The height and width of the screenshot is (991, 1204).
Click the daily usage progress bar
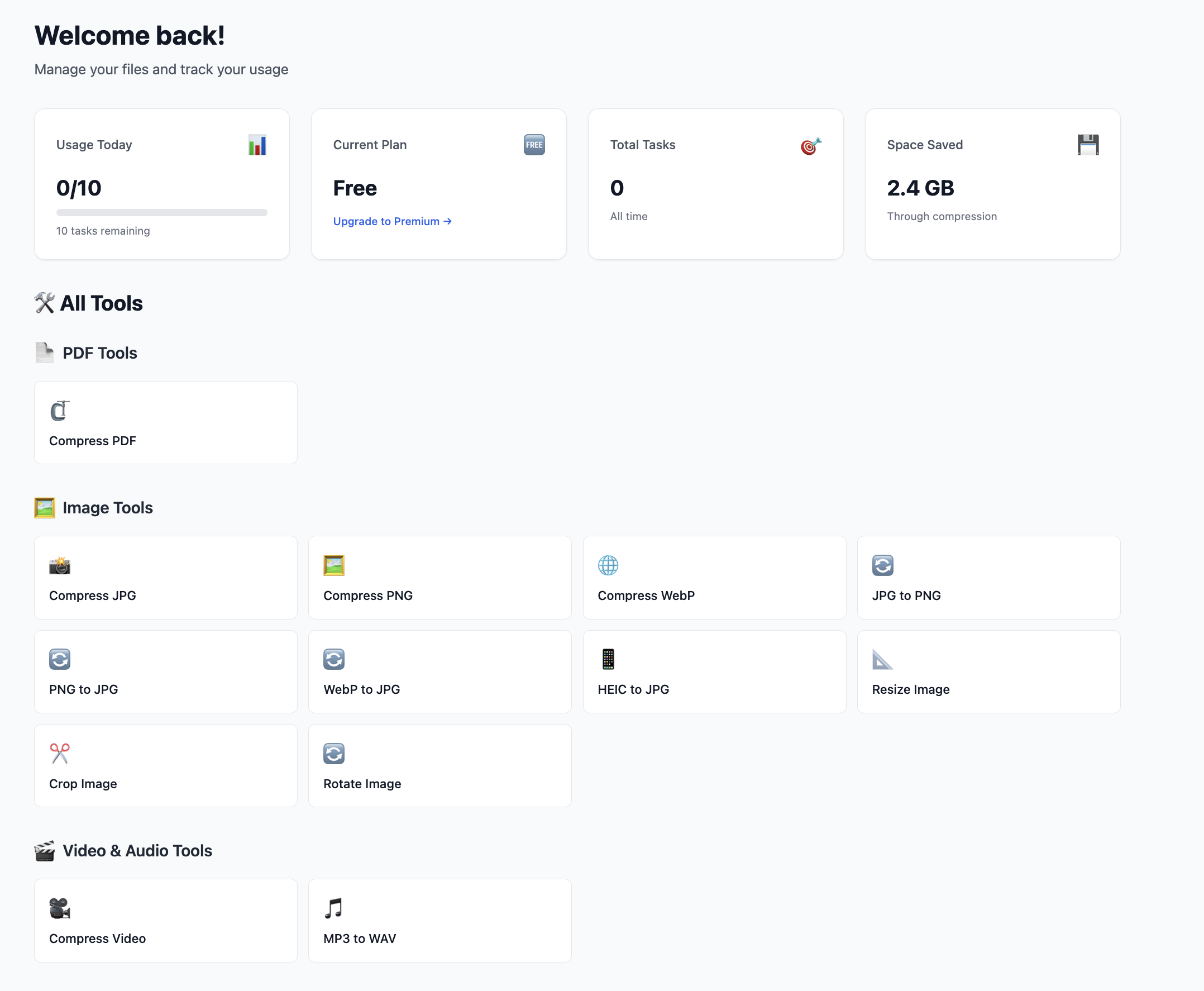click(x=161, y=212)
